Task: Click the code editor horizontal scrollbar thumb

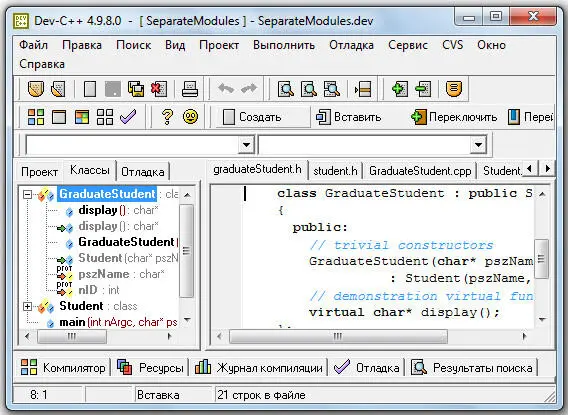Action: 338,336
